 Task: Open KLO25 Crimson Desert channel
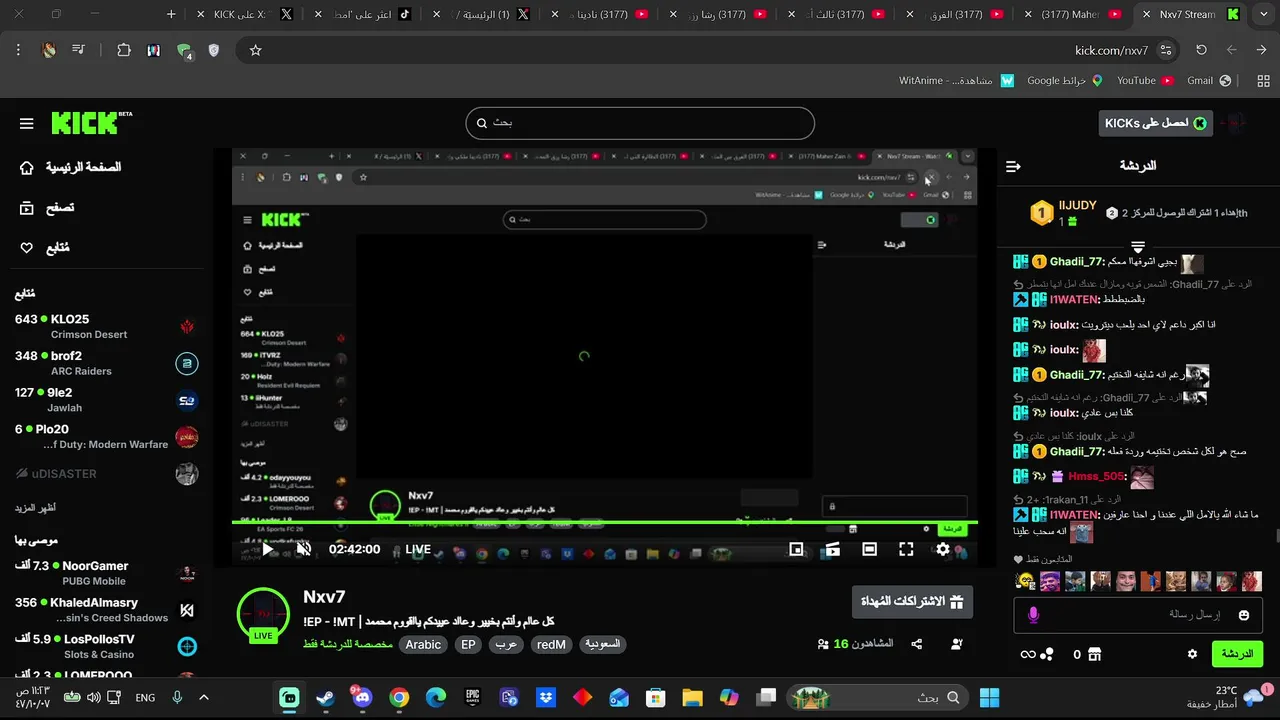coord(106,326)
